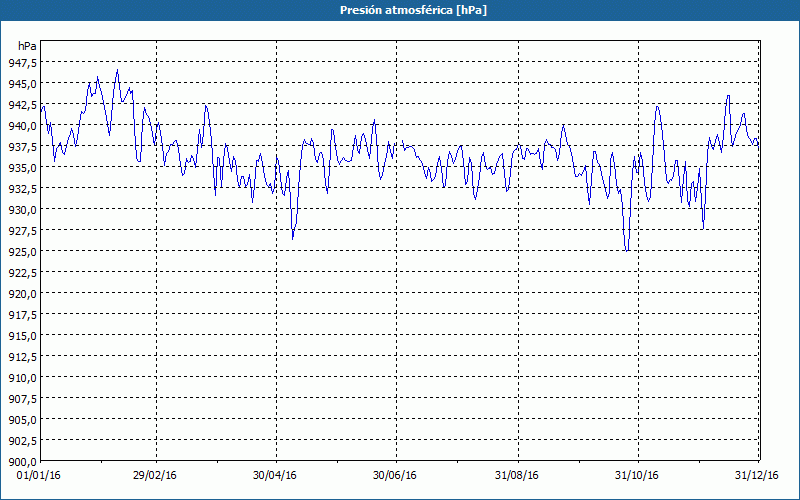Select the 940,0 axis value
This screenshot has height=500, width=800.
tap(22, 126)
